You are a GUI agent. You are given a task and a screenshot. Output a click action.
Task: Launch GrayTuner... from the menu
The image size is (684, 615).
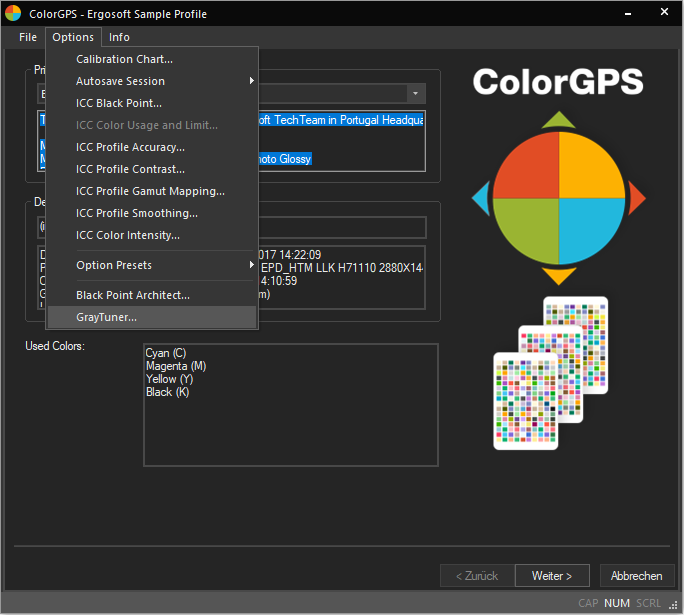tap(152, 317)
